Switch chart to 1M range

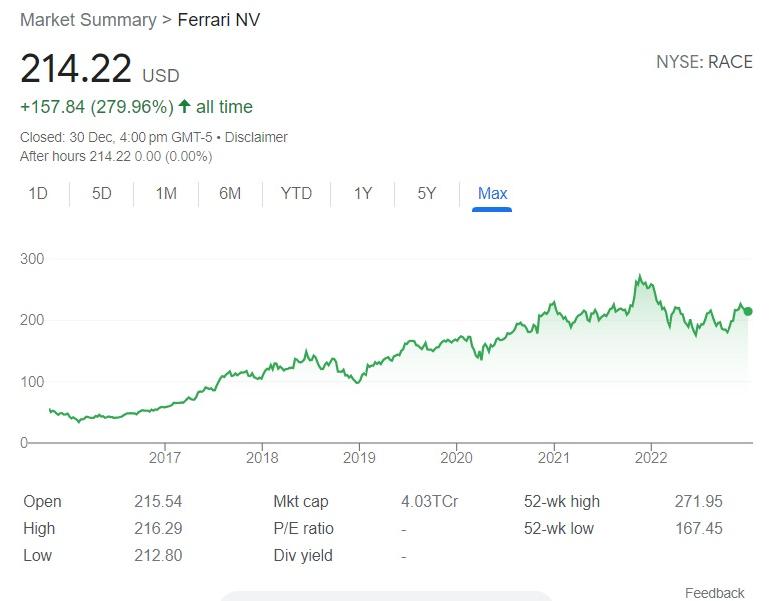(x=166, y=193)
